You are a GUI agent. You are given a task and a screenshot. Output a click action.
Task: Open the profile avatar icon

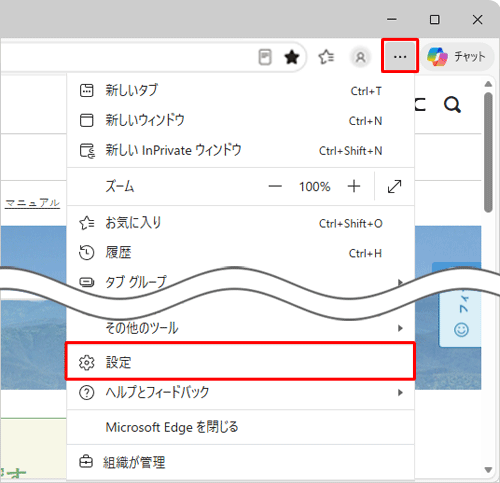click(360, 57)
